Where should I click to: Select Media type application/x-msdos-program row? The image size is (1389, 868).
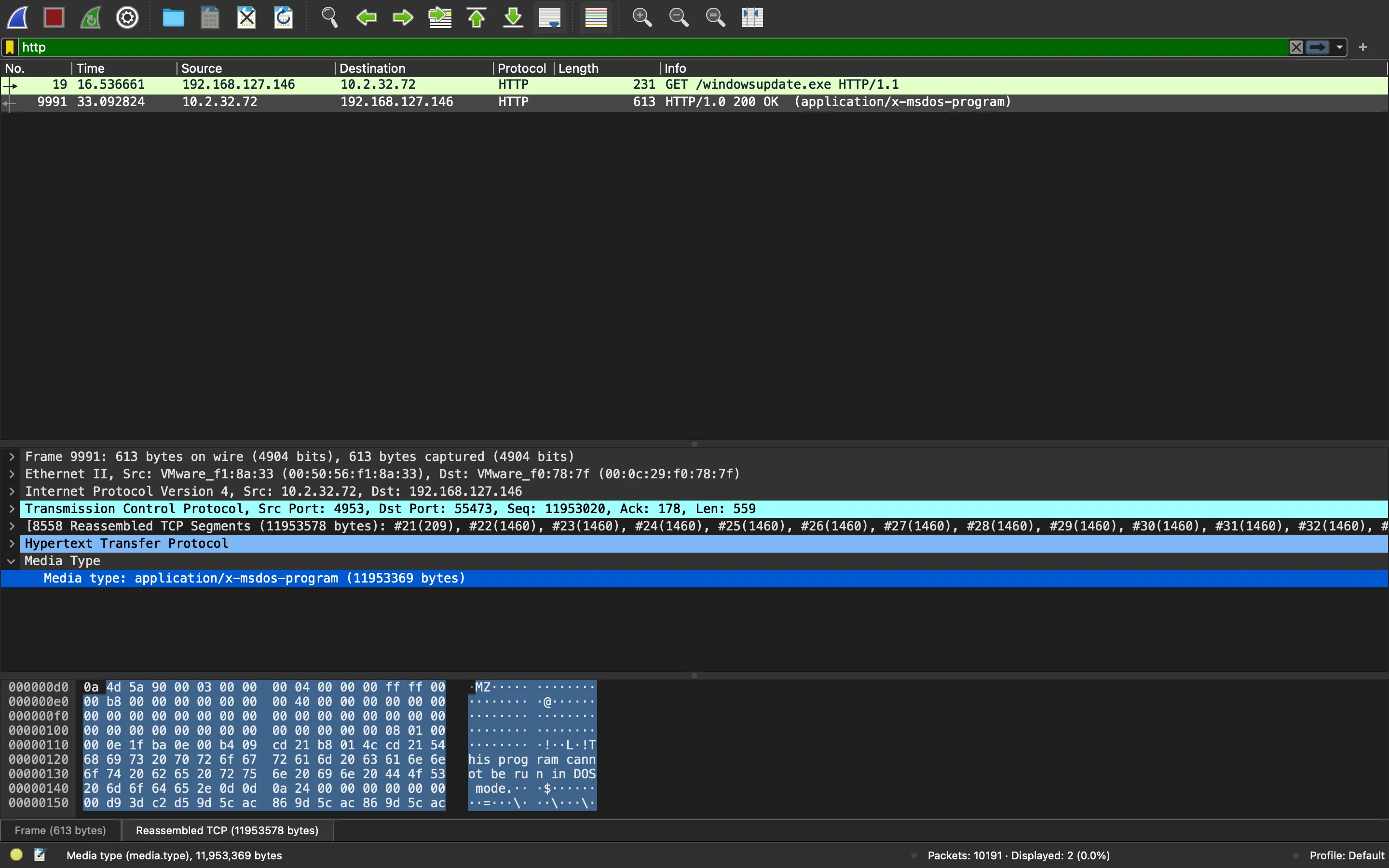point(694,579)
